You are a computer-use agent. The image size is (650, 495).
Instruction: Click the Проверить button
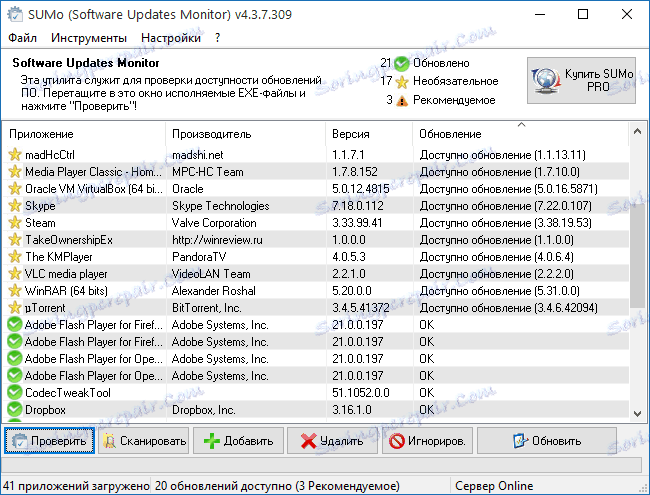[49, 441]
